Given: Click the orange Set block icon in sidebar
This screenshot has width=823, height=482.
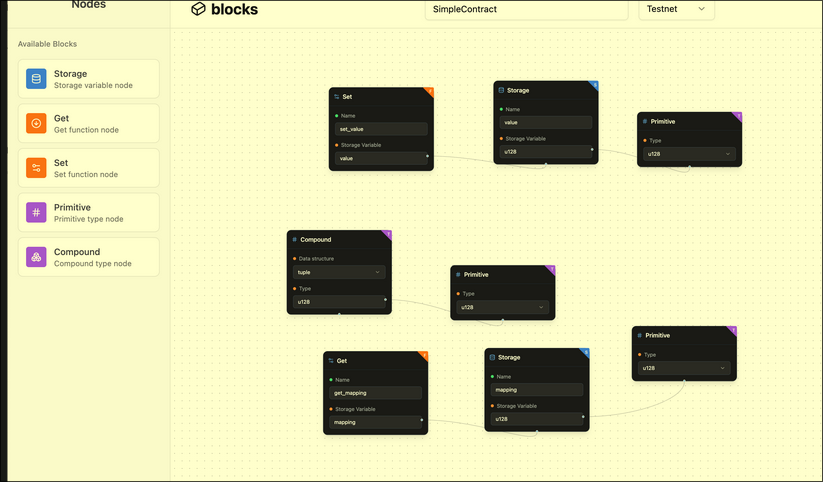Looking at the screenshot, I should [36, 168].
